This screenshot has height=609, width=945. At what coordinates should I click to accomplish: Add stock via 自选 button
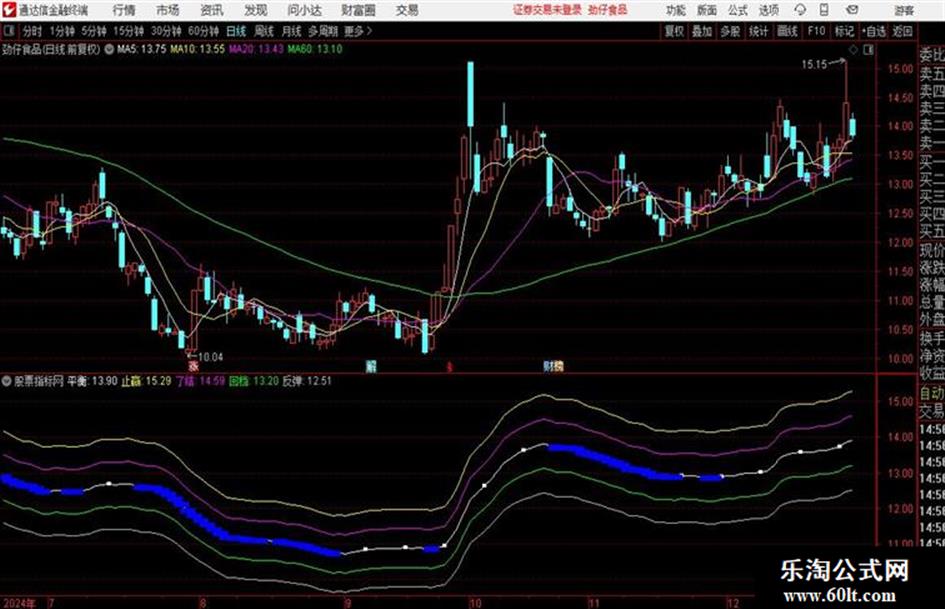click(873, 31)
